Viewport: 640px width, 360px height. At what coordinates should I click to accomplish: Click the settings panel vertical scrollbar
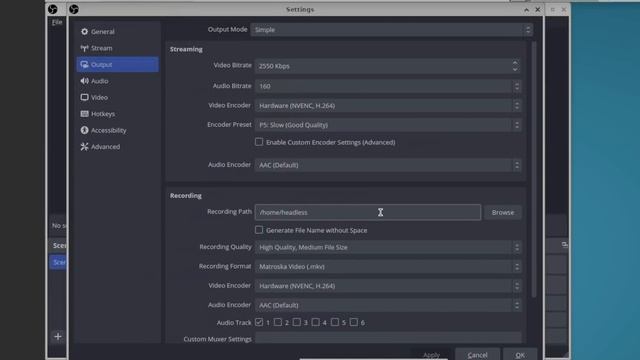[534, 169]
